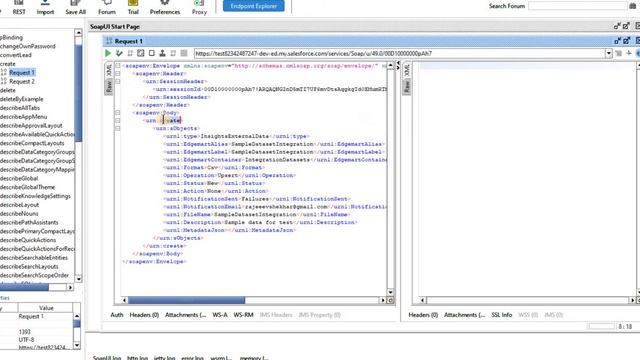
Task: Open the response Headers (0) tab
Action: click(423, 315)
